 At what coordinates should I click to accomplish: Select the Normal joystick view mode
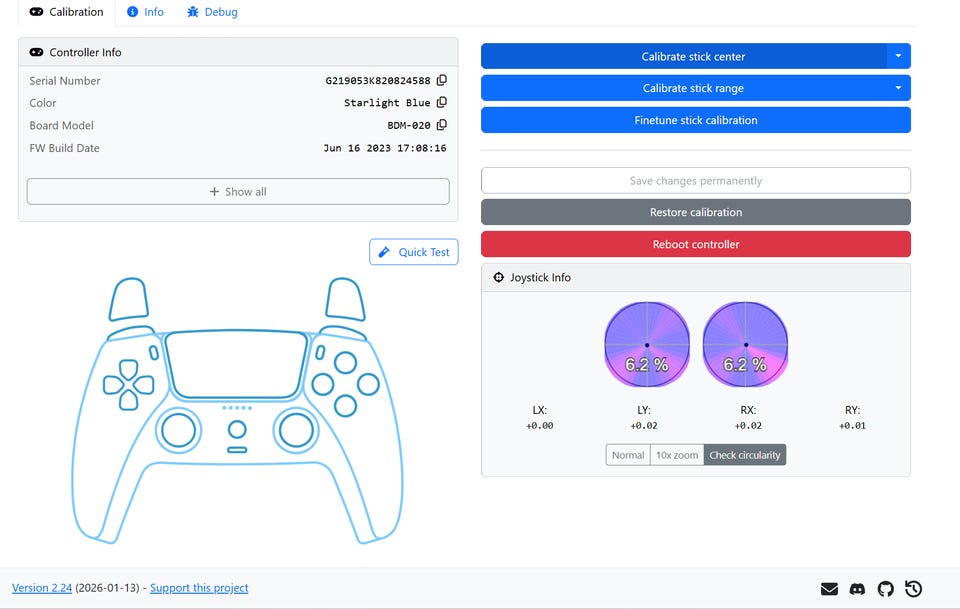(x=628, y=455)
